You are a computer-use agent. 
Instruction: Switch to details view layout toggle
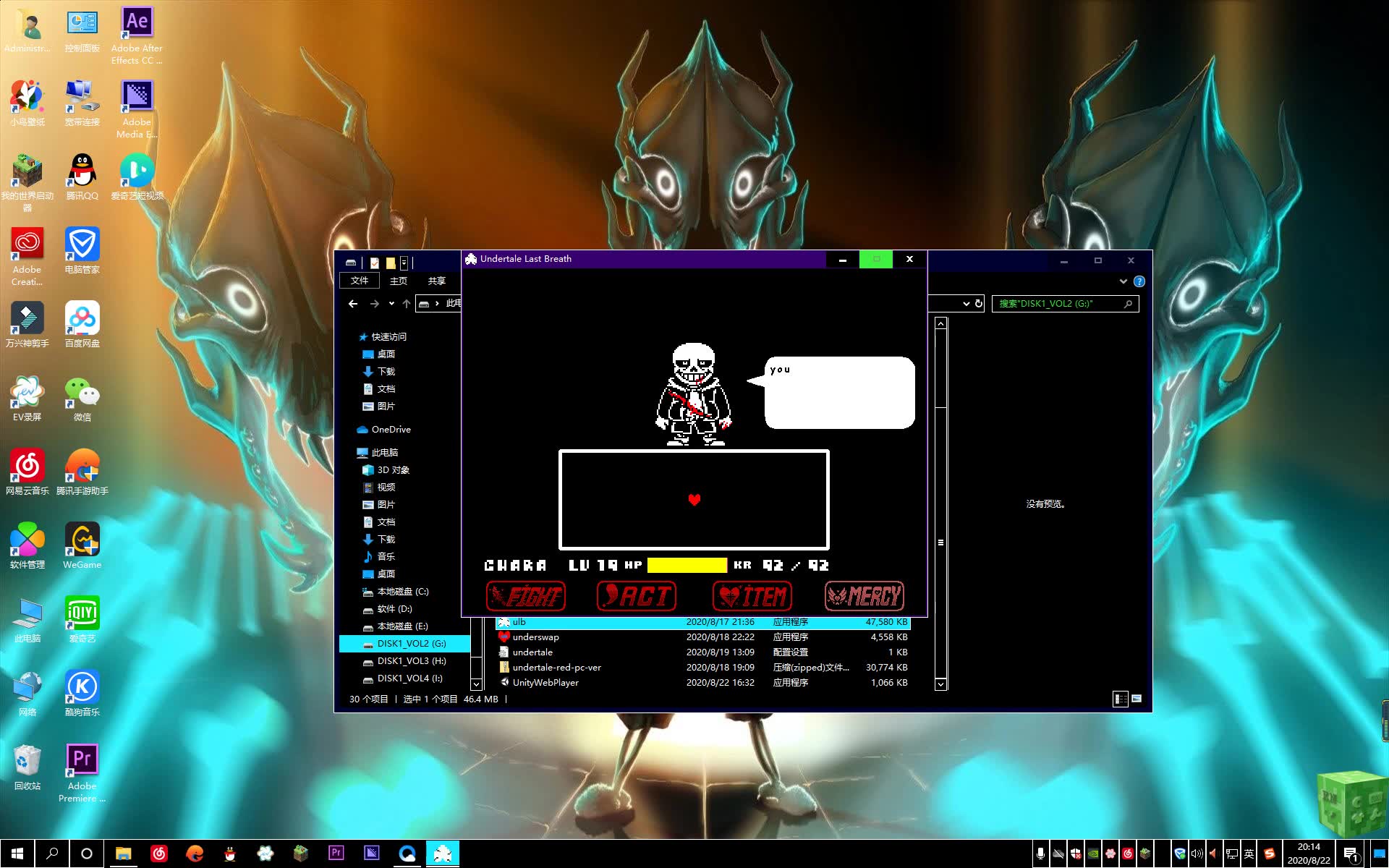[1120, 699]
